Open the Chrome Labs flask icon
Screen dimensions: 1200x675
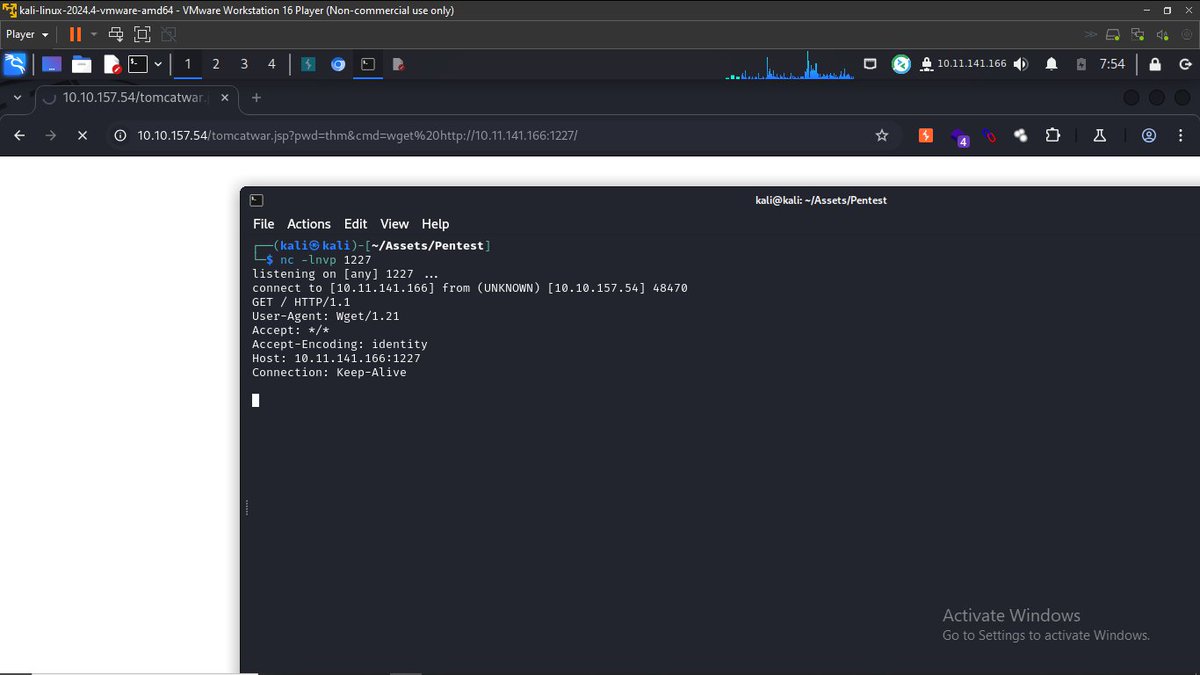click(1099, 135)
